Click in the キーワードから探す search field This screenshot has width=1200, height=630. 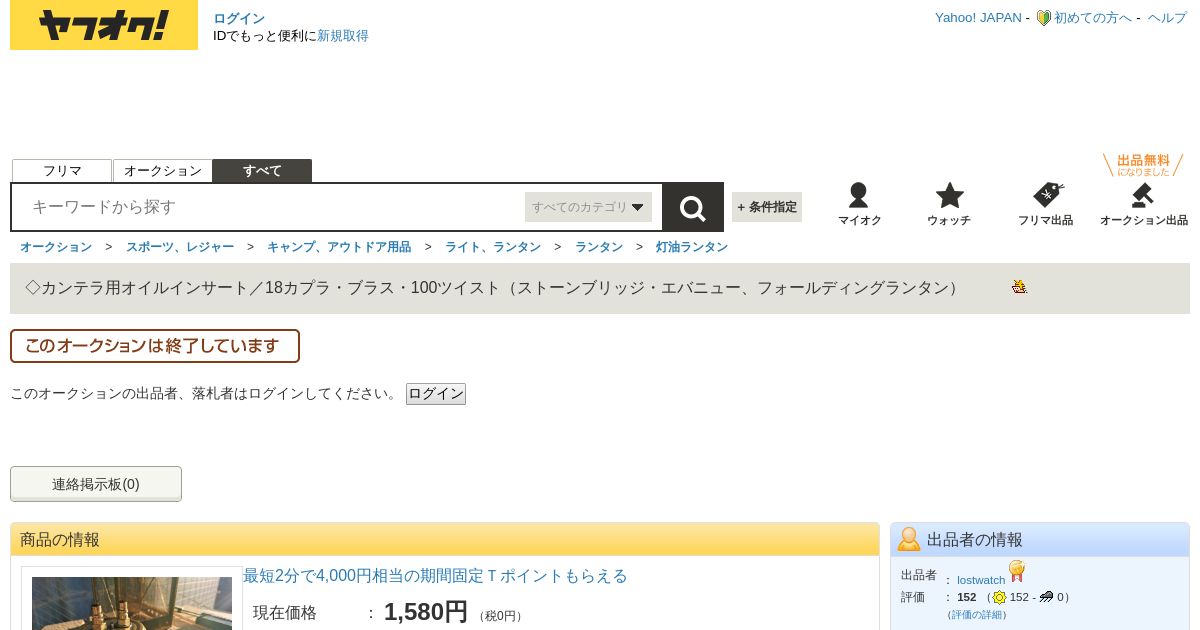click(x=270, y=207)
